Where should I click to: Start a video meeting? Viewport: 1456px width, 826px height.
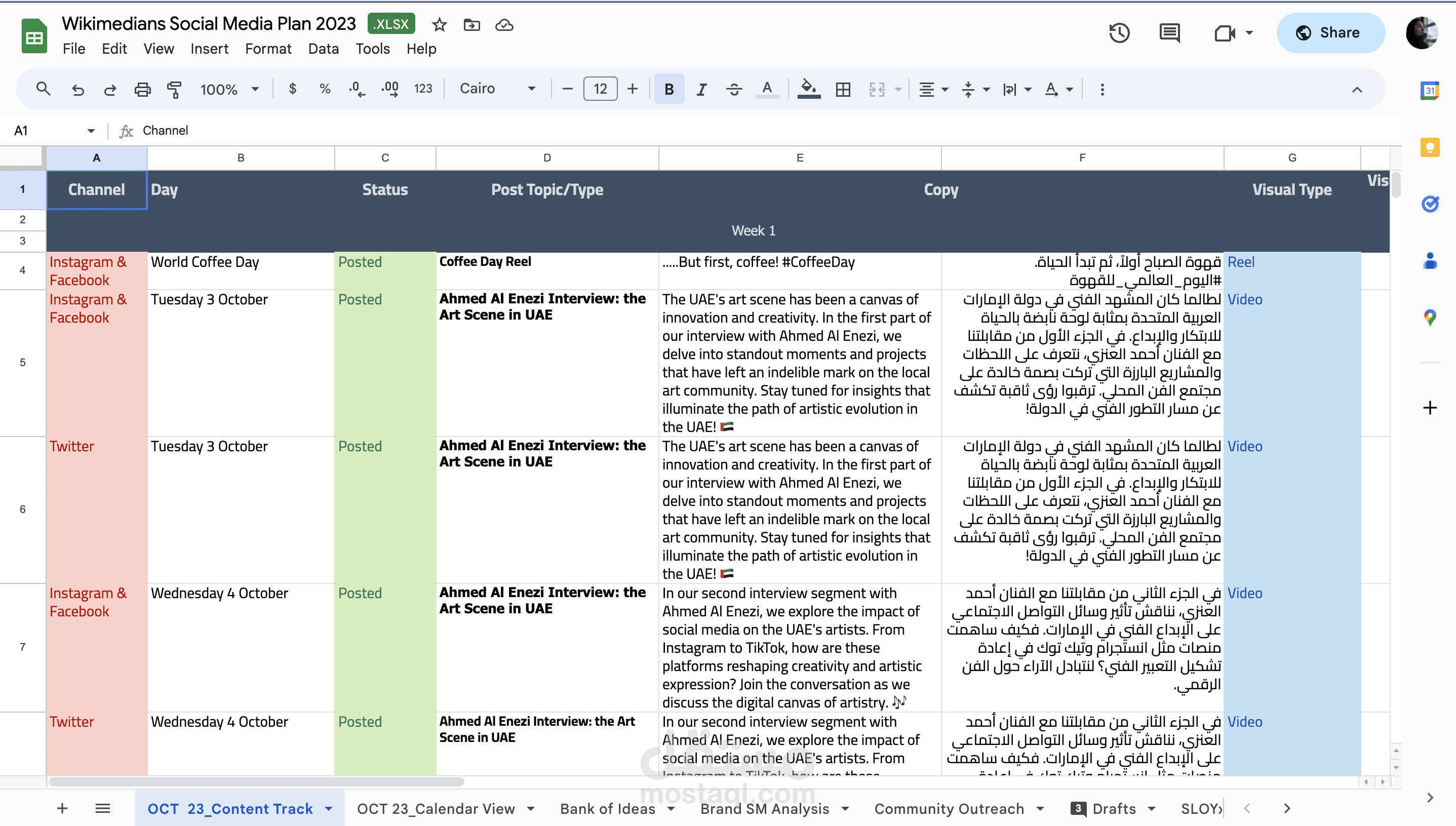click(1225, 33)
